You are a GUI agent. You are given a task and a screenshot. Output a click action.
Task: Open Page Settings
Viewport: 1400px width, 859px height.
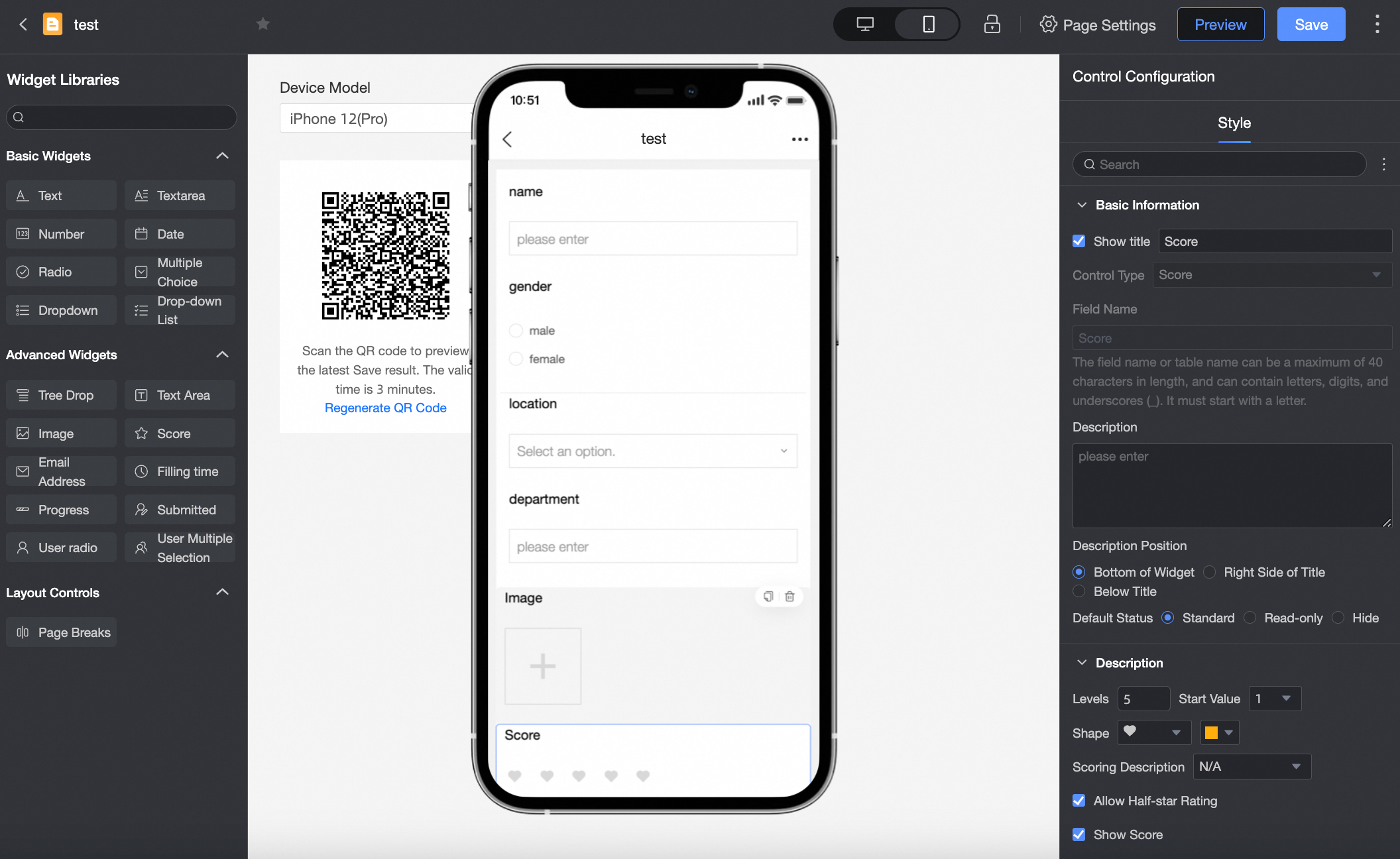tap(1098, 25)
